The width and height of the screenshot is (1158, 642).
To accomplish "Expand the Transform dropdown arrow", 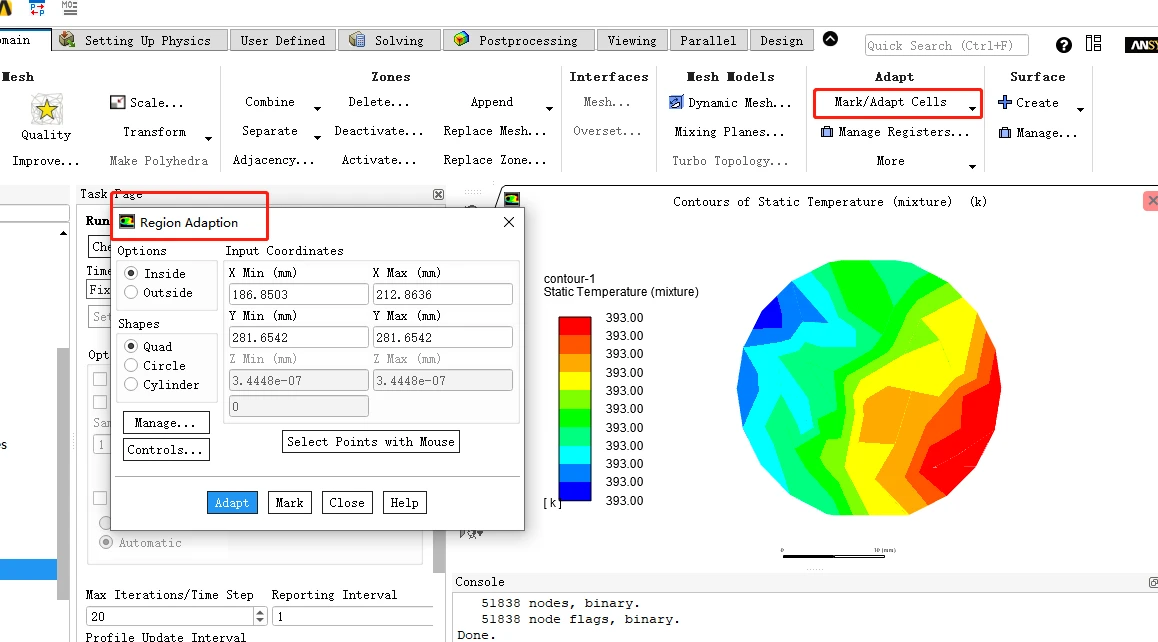I will (208, 139).
